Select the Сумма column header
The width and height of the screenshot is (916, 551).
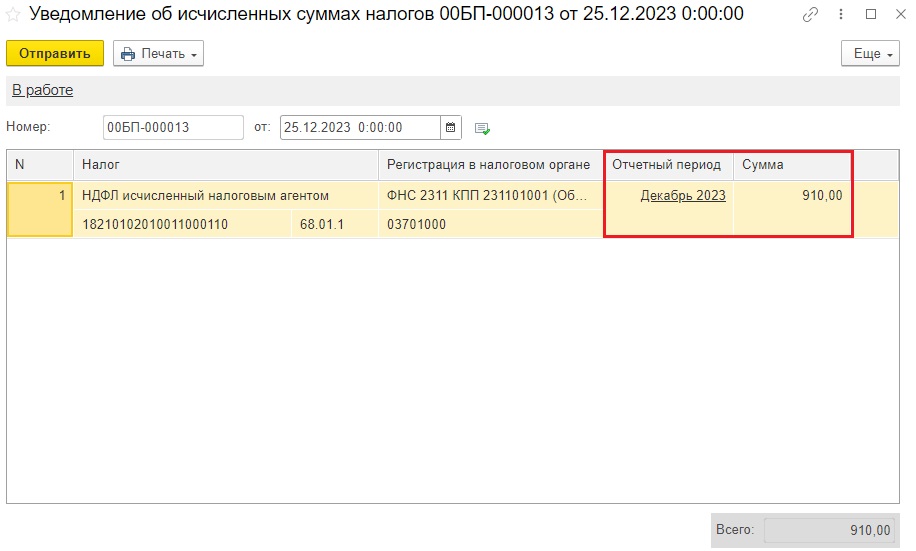[792, 165]
